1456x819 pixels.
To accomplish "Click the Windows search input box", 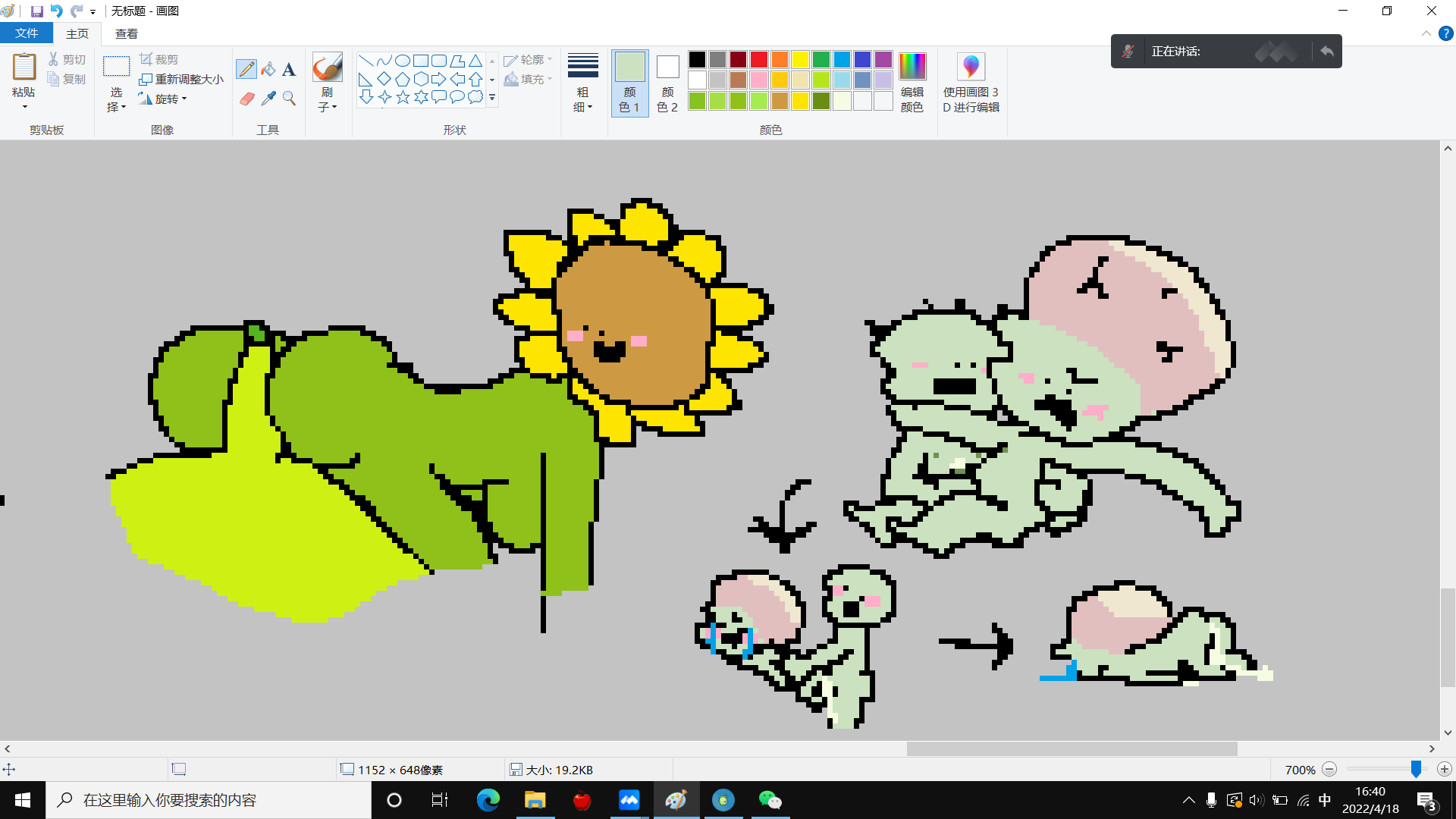I will click(x=209, y=800).
